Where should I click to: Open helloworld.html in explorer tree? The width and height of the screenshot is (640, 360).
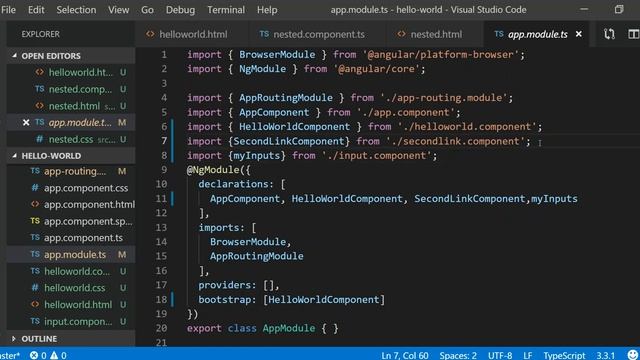pos(71,304)
